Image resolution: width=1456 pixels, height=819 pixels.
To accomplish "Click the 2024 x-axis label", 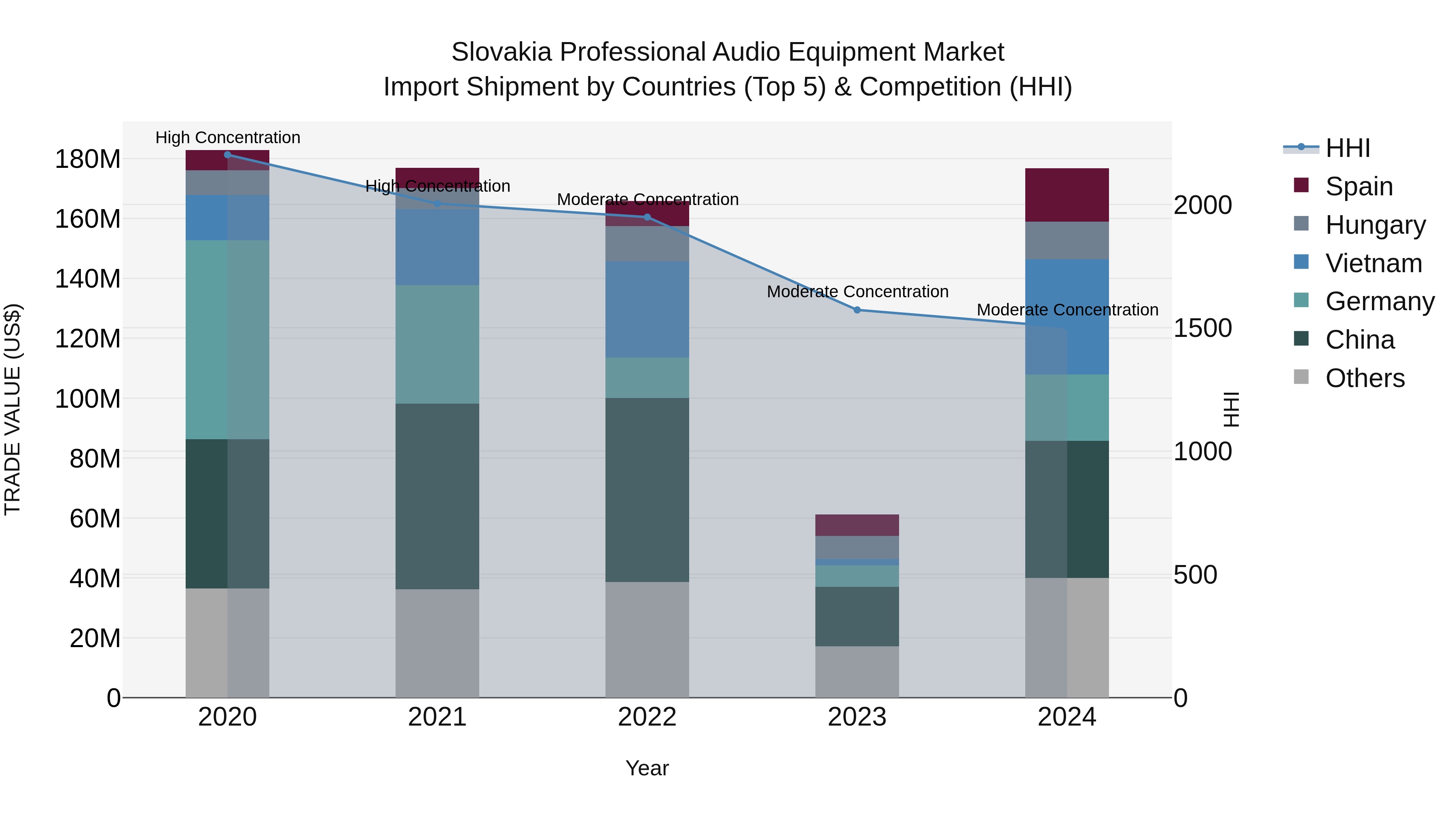I will point(1067,717).
